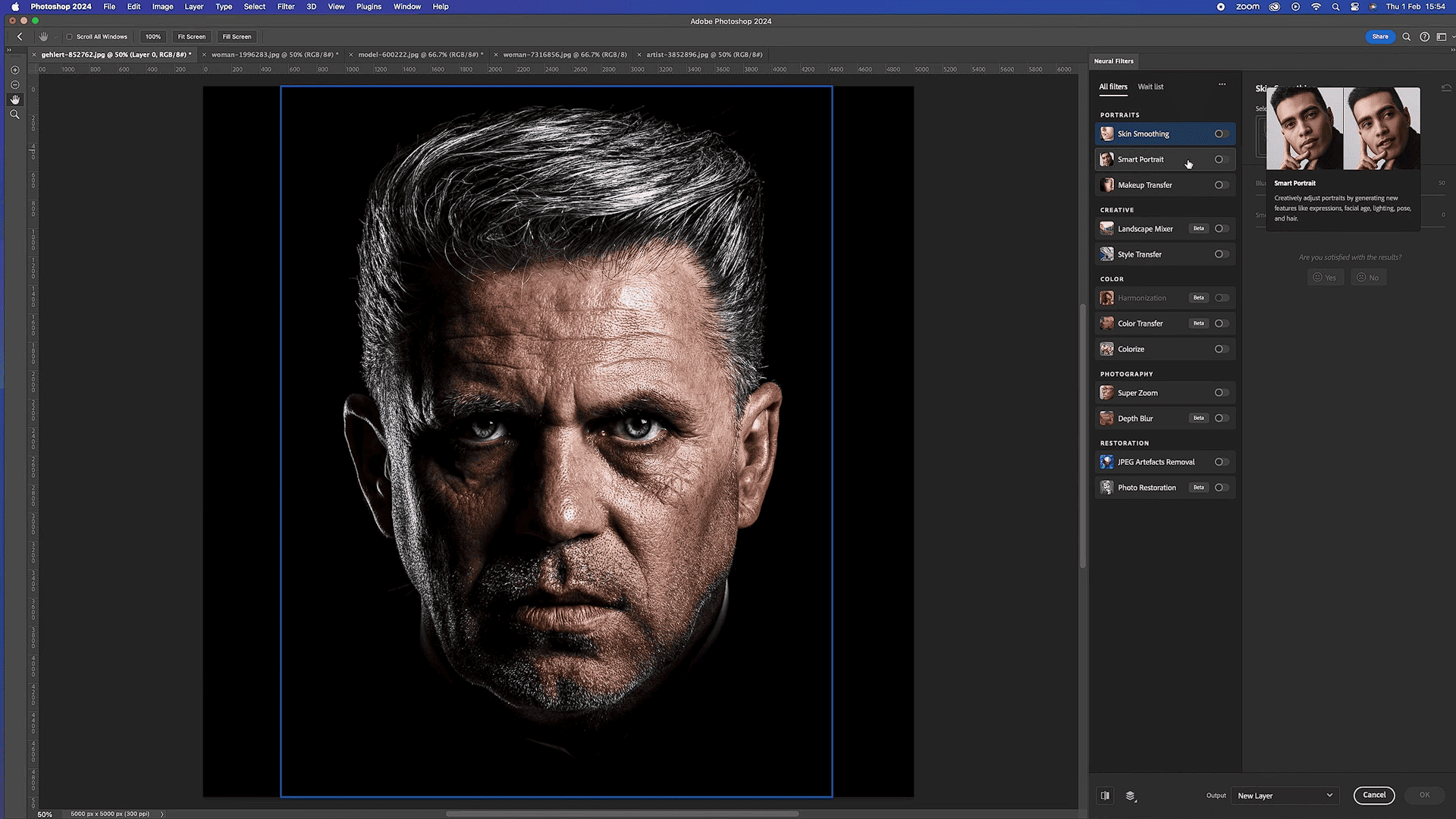Image resolution: width=1456 pixels, height=819 pixels.
Task: Open the Plugins menu
Action: coord(369,7)
